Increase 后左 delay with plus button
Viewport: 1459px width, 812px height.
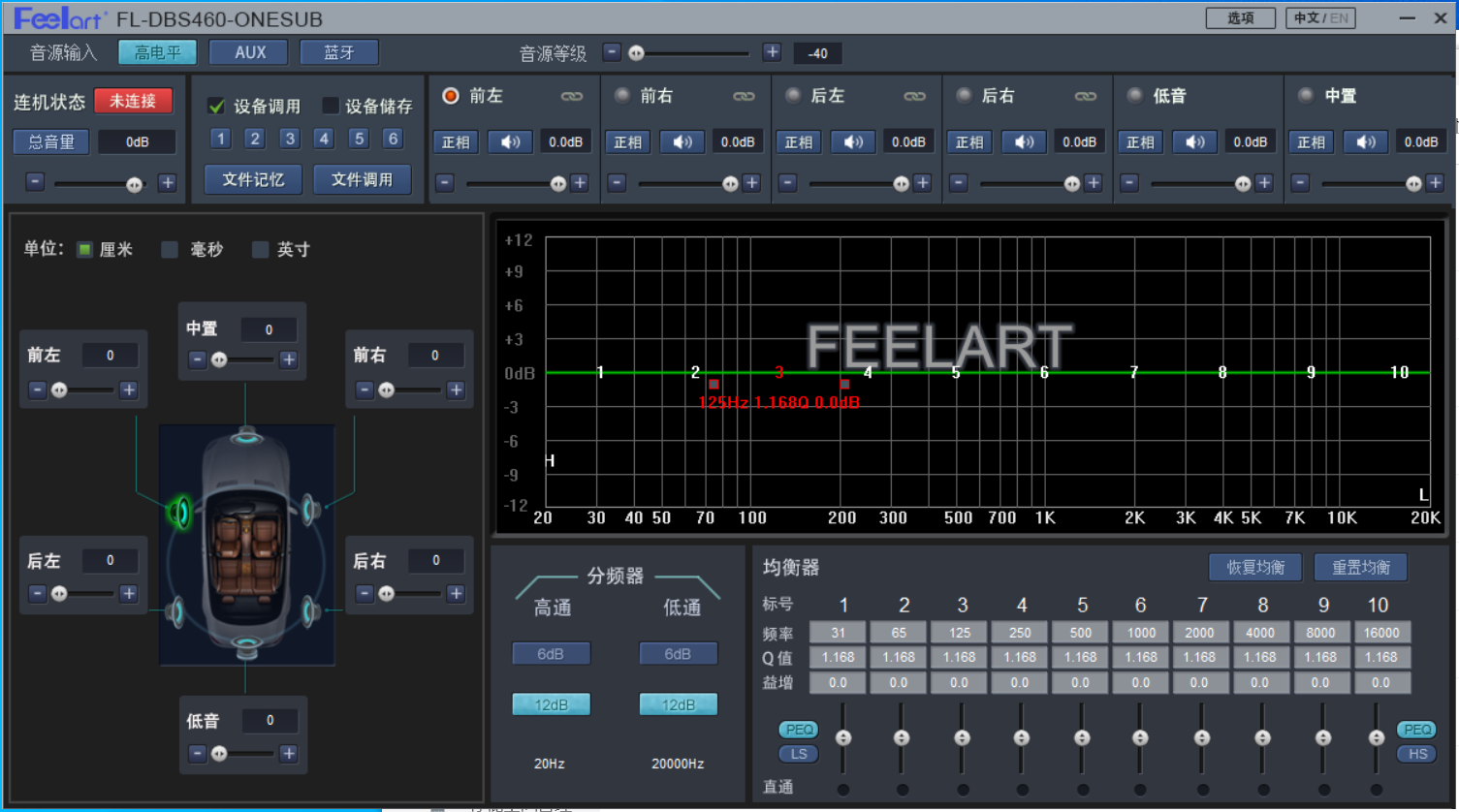tap(128, 593)
